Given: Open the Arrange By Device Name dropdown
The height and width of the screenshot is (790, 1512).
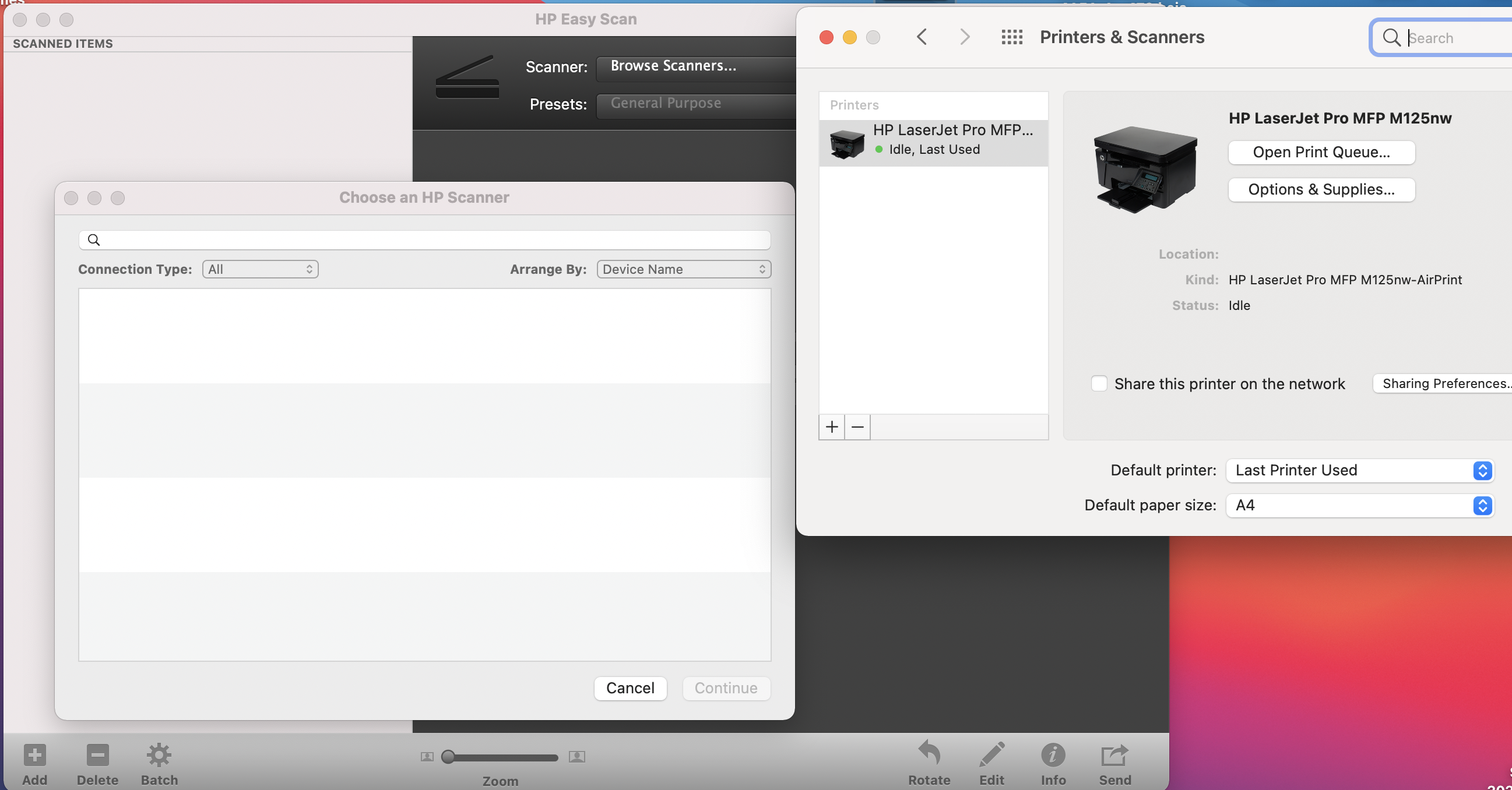Looking at the screenshot, I should 684,269.
